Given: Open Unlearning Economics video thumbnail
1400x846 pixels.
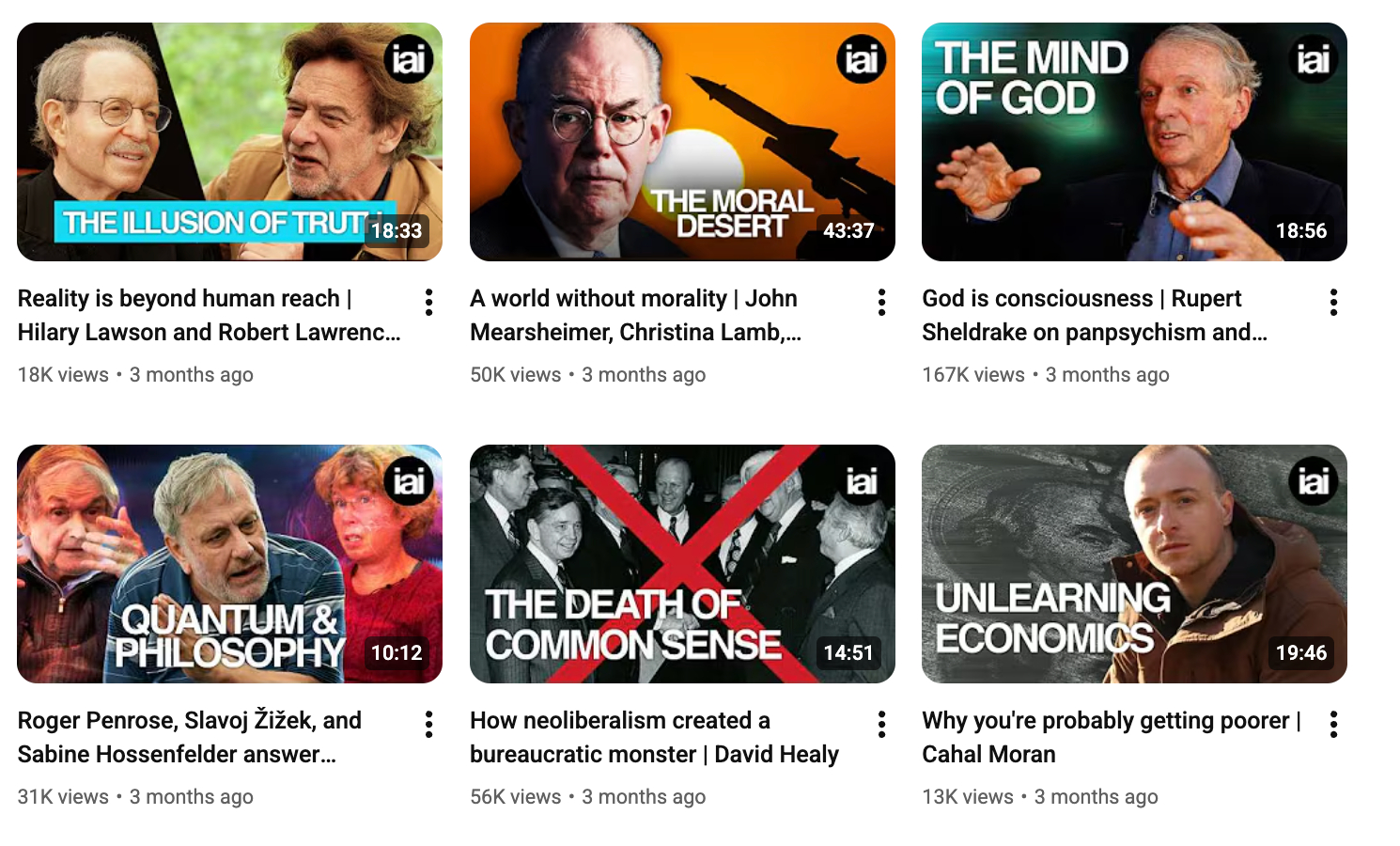Looking at the screenshot, I should 1134,564.
